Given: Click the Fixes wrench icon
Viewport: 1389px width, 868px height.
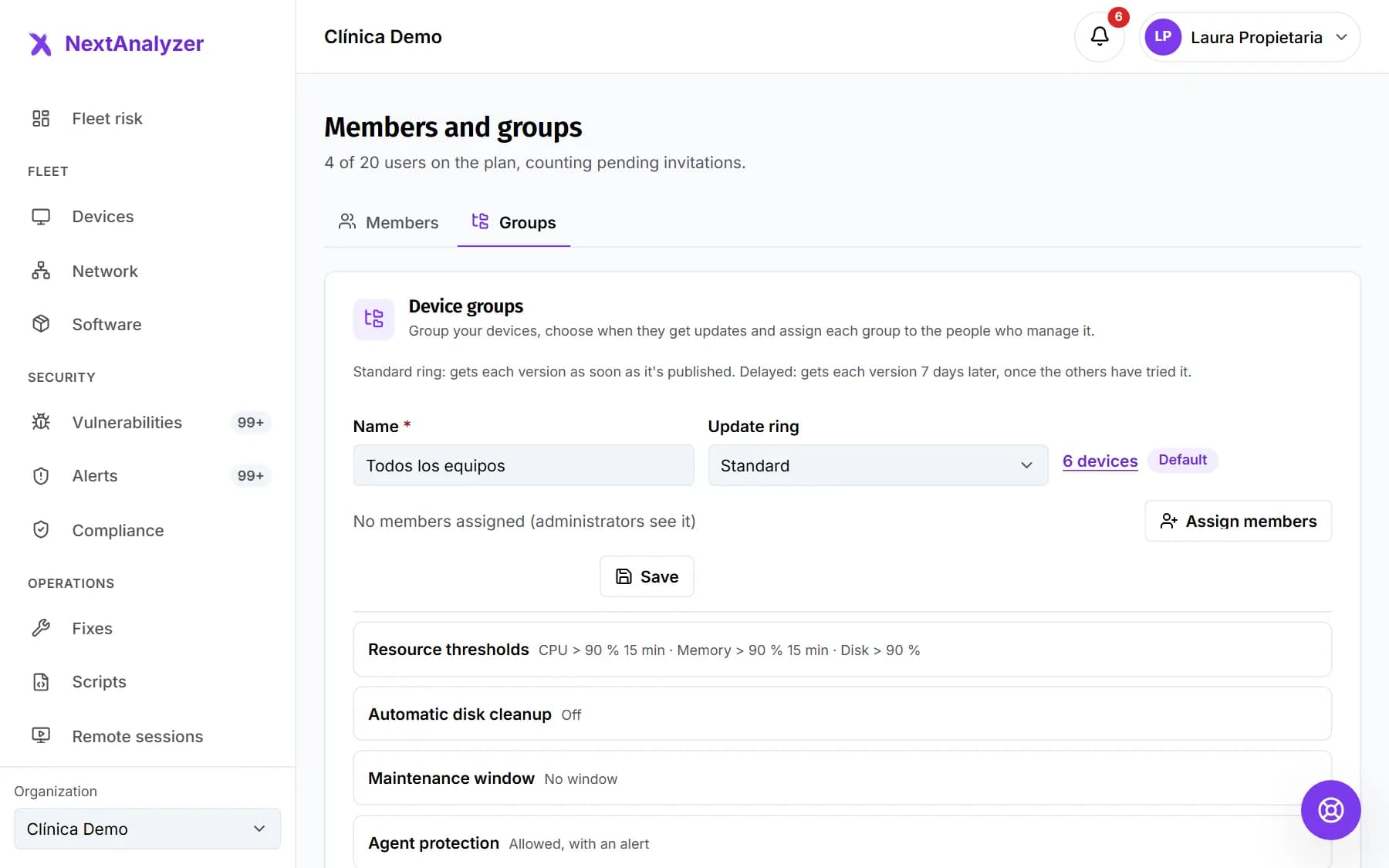Looking at the screenshot, I should (41, 628).
